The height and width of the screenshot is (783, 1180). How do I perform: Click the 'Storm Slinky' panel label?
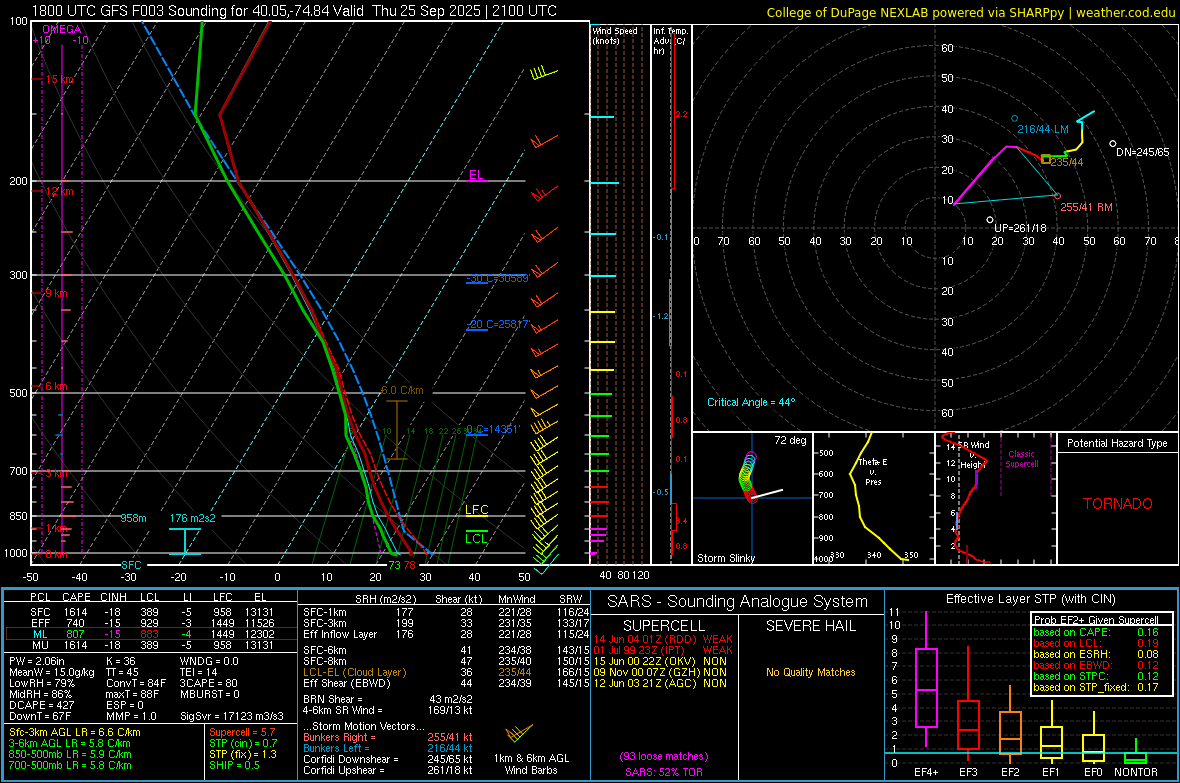tap(725, 558)
